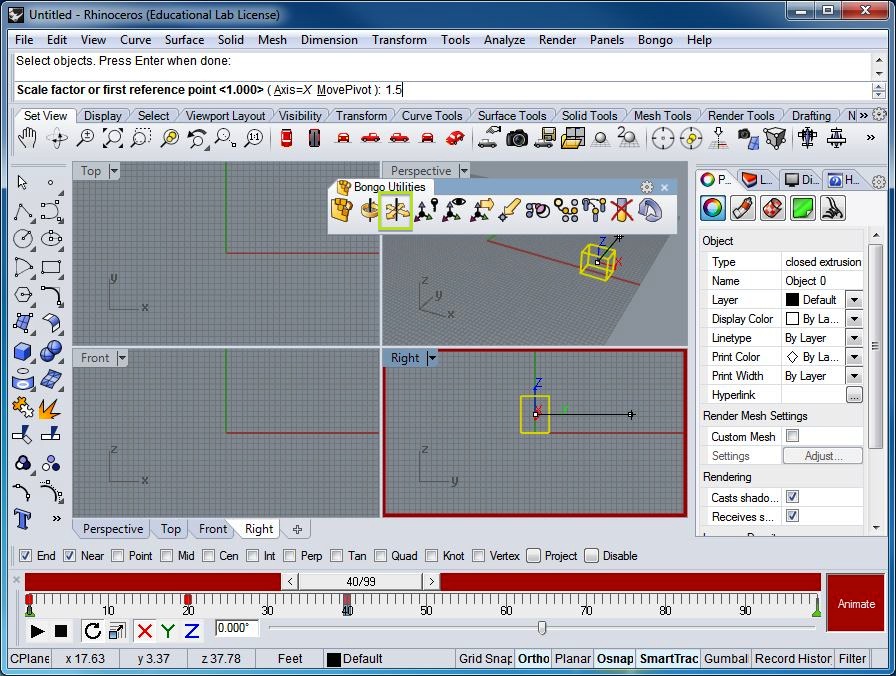Viewport: 896px width, 676px height.
Task: Open the Front viewport dropdown arrow
Action: pyautogui.click(x=122, y=358)
